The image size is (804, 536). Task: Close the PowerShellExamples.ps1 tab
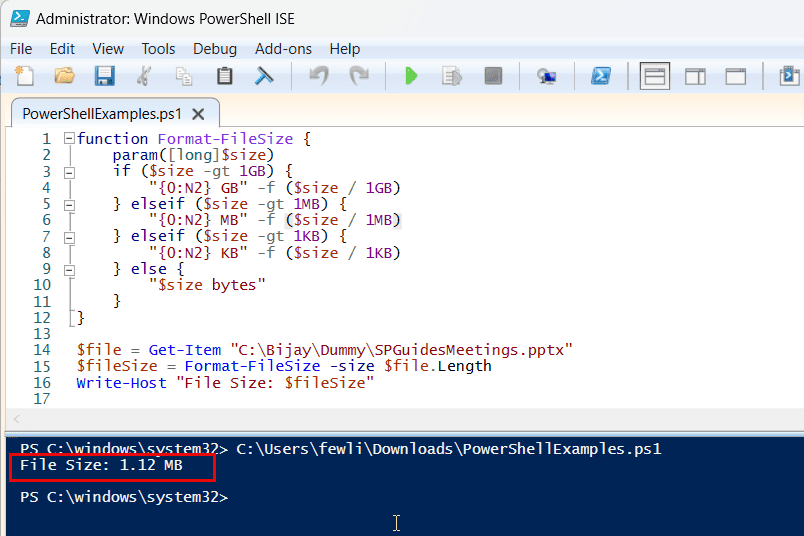pos(198,114)
